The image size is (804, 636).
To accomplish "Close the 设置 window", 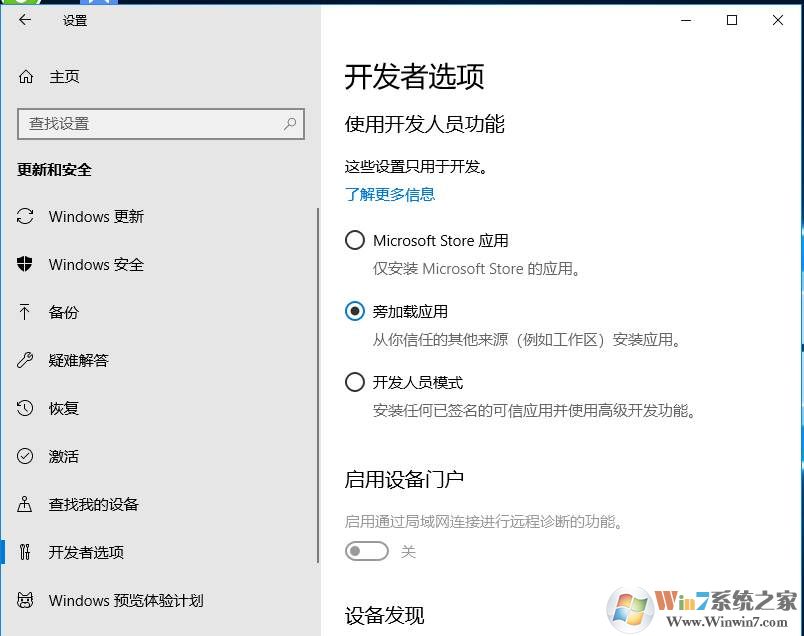I will pyautogui.click(x=778, y=20).
